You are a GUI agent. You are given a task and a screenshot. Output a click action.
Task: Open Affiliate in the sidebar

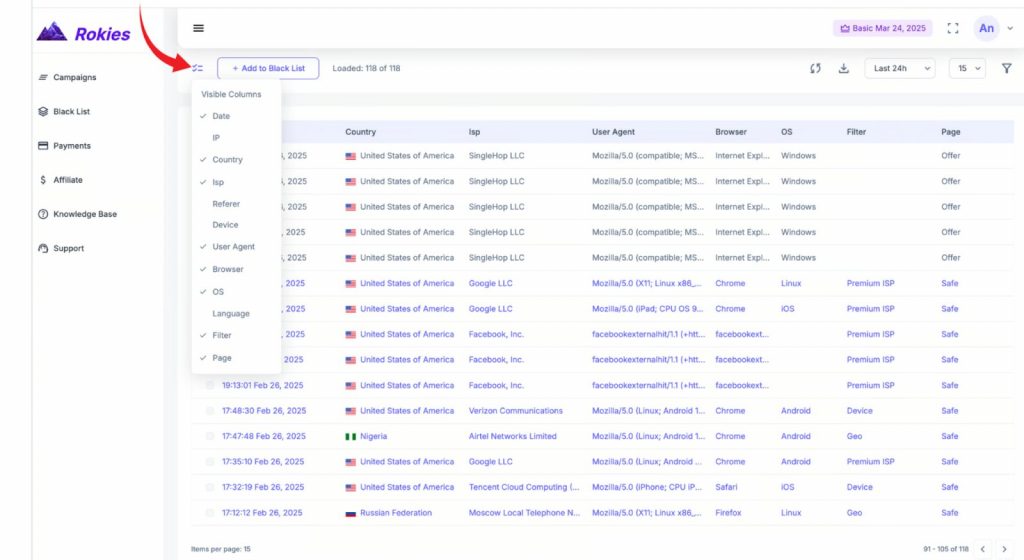click(x=68, y=179)
